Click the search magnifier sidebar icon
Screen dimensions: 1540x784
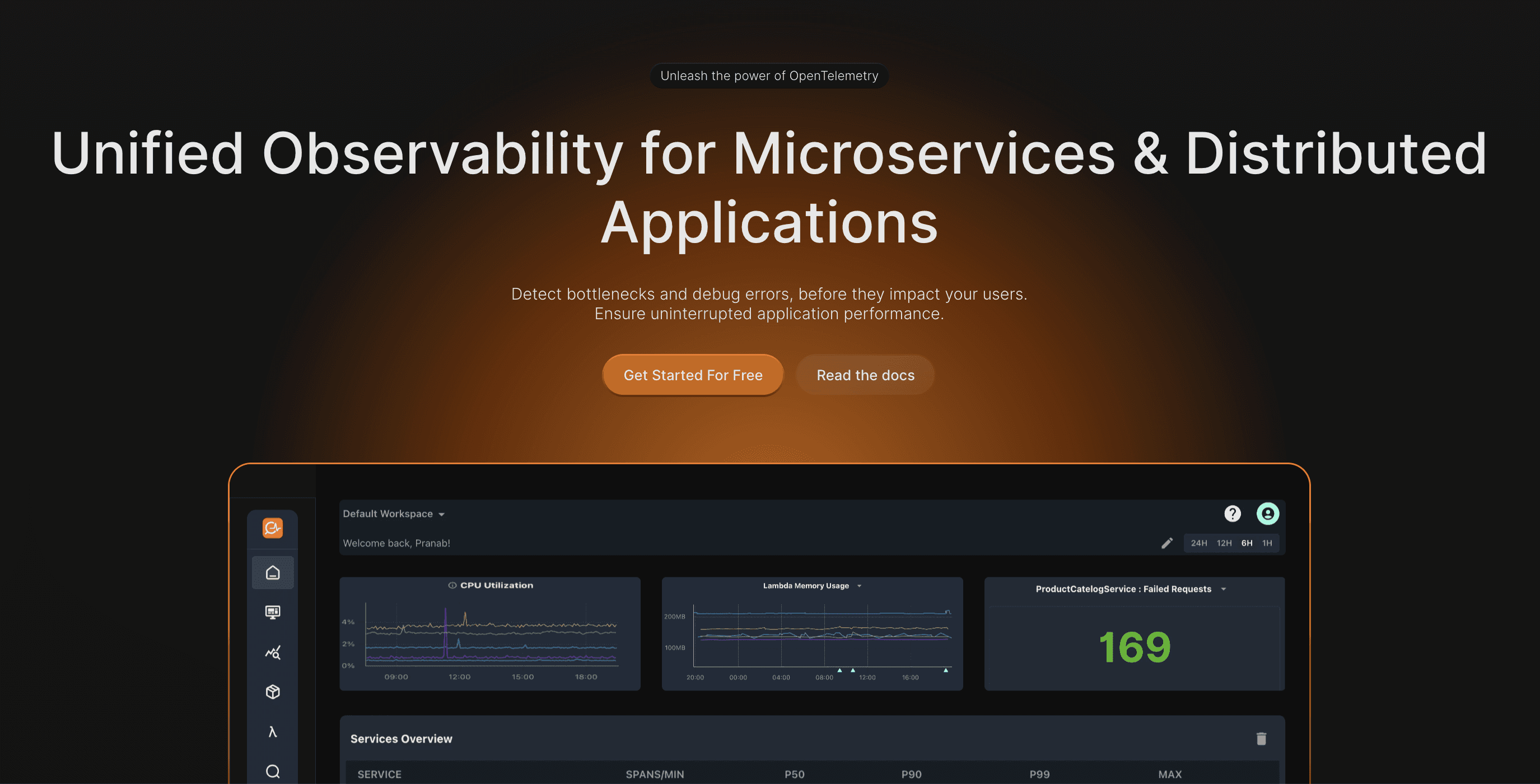point(273,771)
